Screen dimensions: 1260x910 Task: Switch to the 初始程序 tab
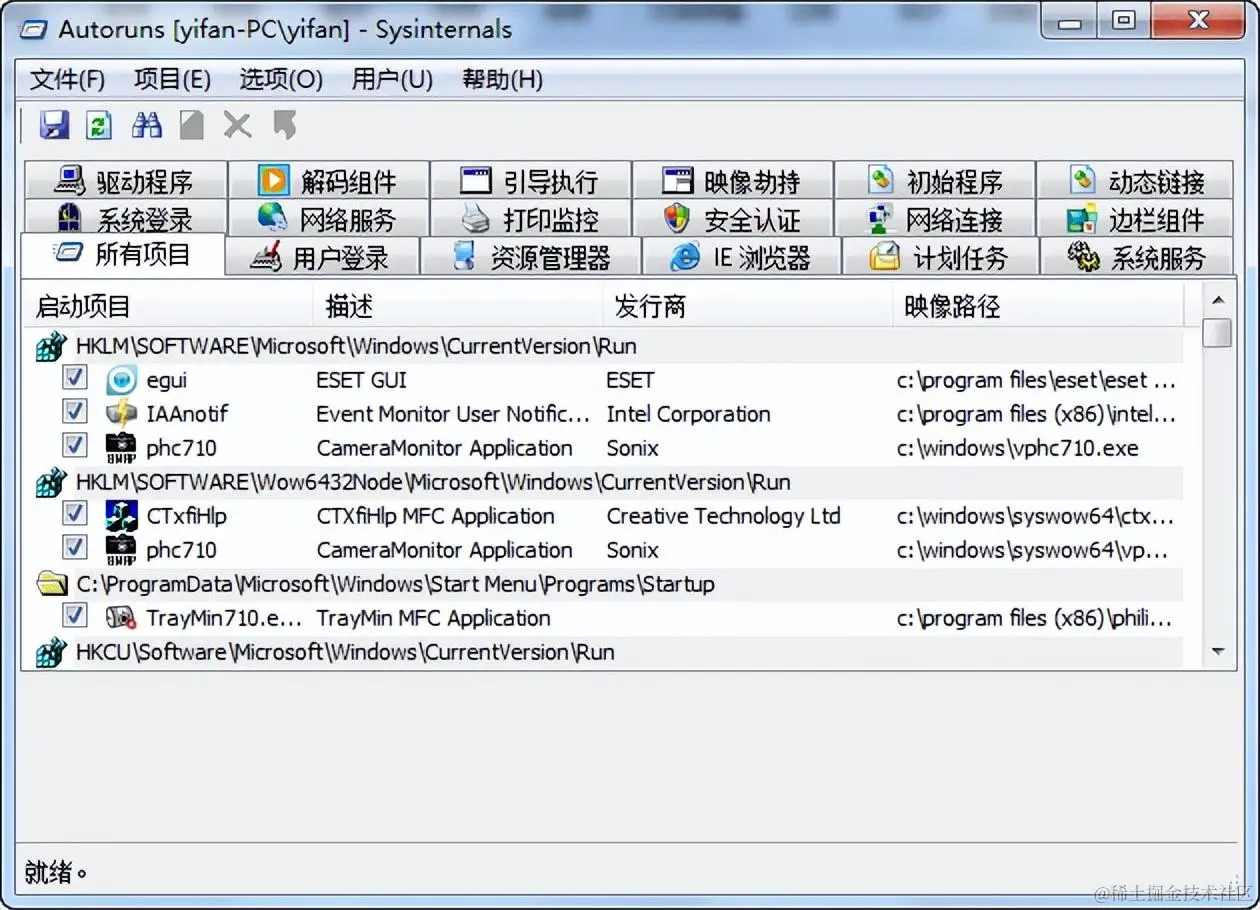935,181
